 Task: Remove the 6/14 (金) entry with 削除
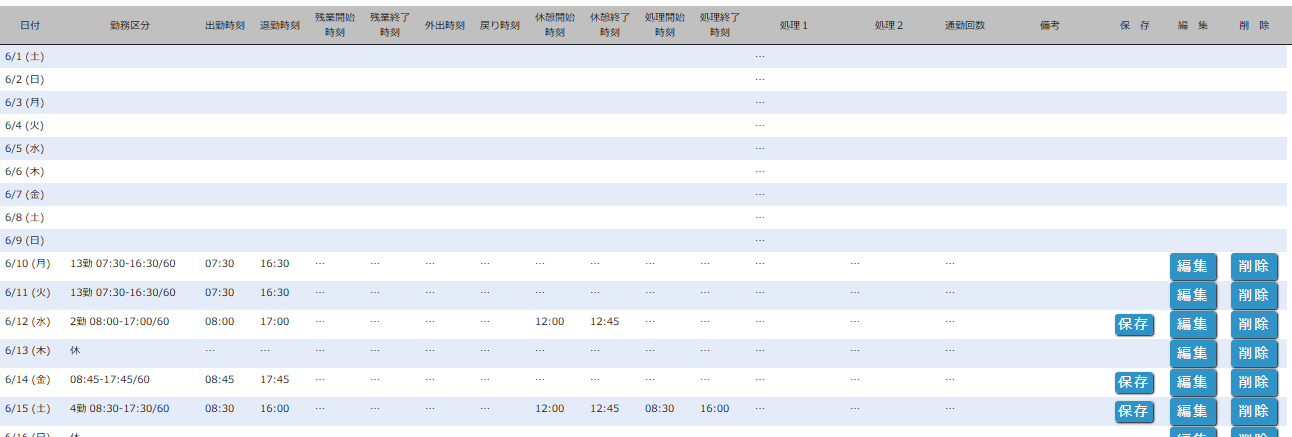(1254, 382)
